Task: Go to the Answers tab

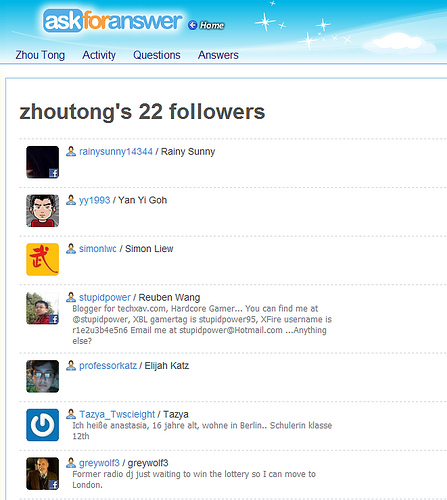Action: [218, 55]
